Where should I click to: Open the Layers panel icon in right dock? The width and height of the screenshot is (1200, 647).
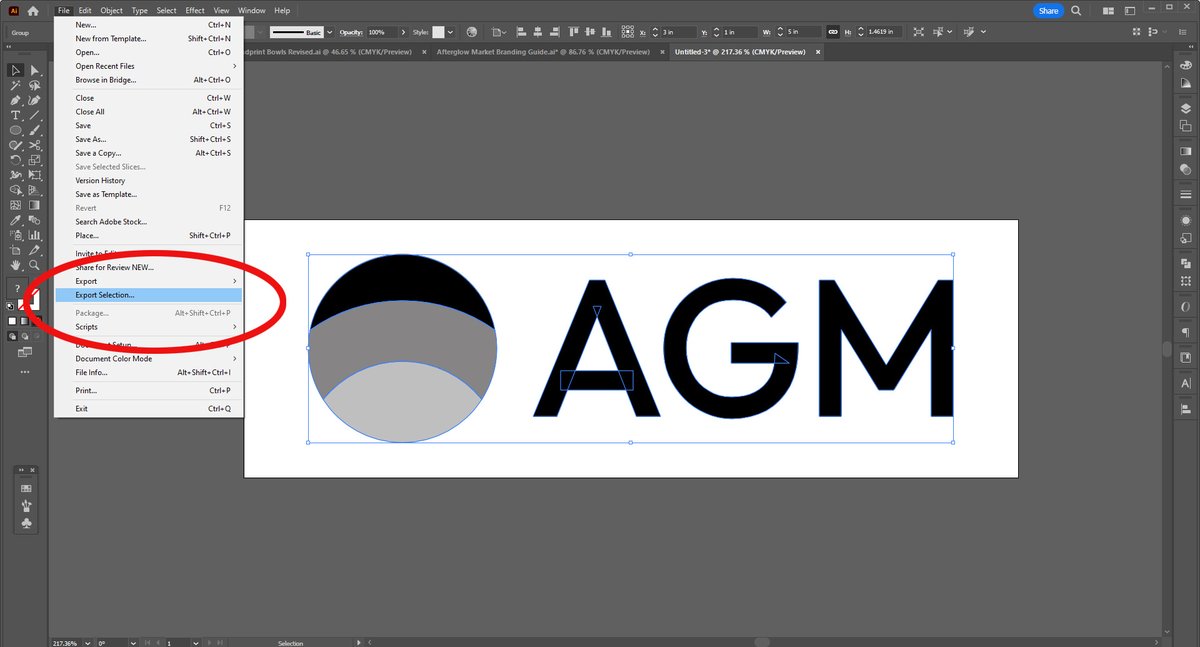coord(1186,109)
